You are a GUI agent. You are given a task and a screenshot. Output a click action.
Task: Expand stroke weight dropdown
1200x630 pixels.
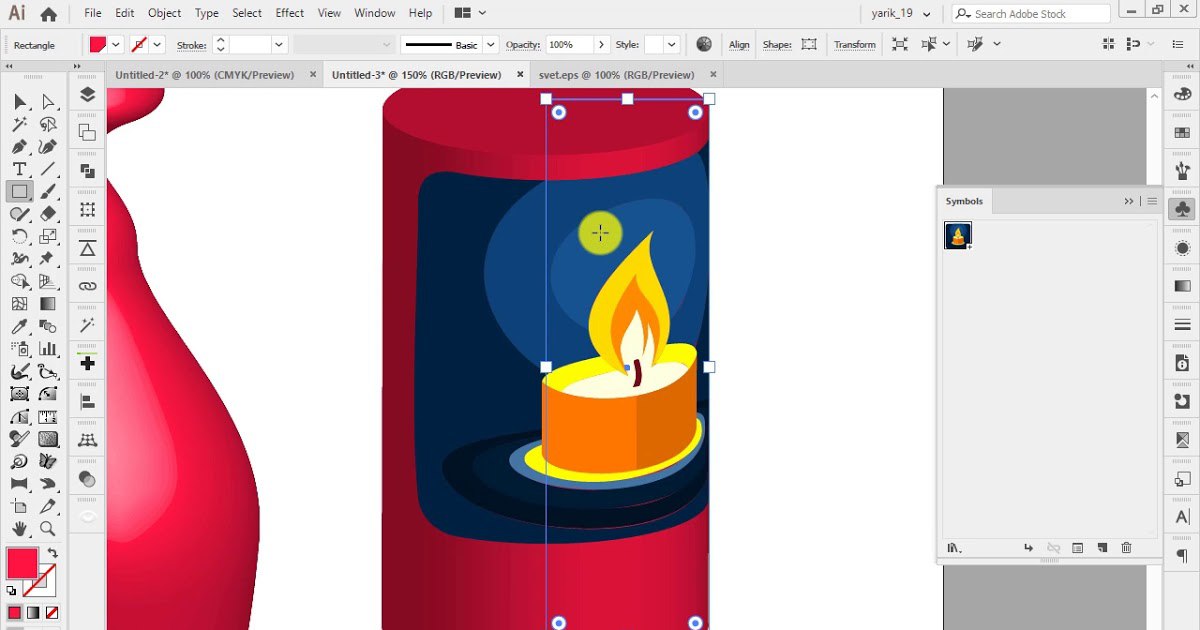click(x=279, y=45)
